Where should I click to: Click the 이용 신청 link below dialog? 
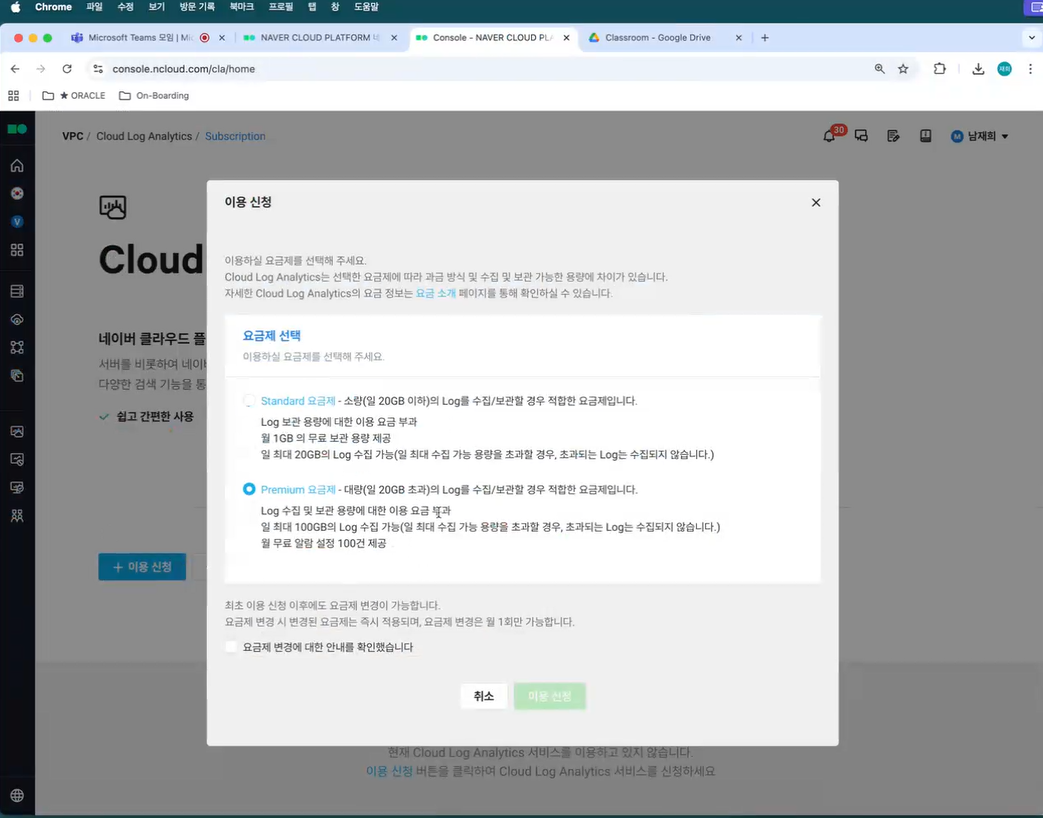[389, 771]
